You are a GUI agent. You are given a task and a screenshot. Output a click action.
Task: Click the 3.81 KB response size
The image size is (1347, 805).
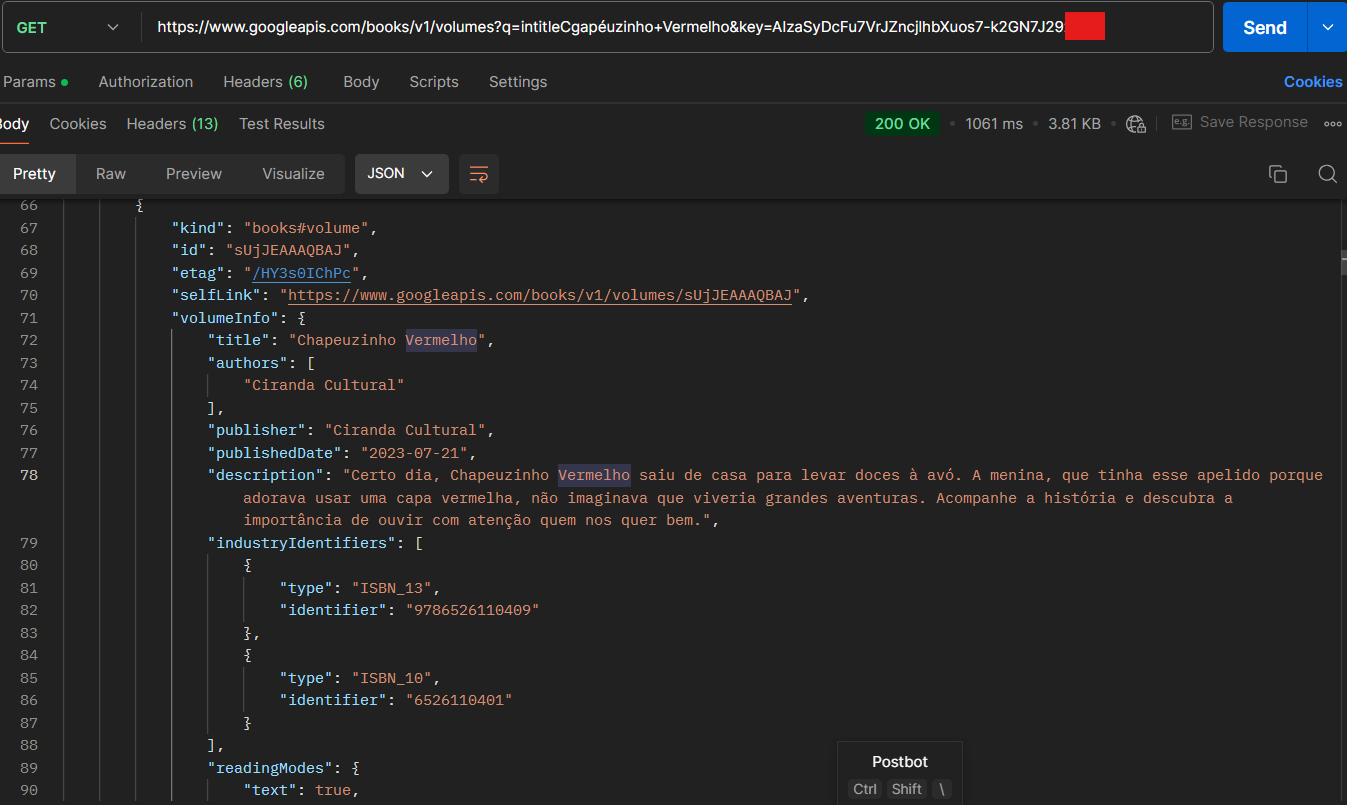click(x=1074, y=124)
